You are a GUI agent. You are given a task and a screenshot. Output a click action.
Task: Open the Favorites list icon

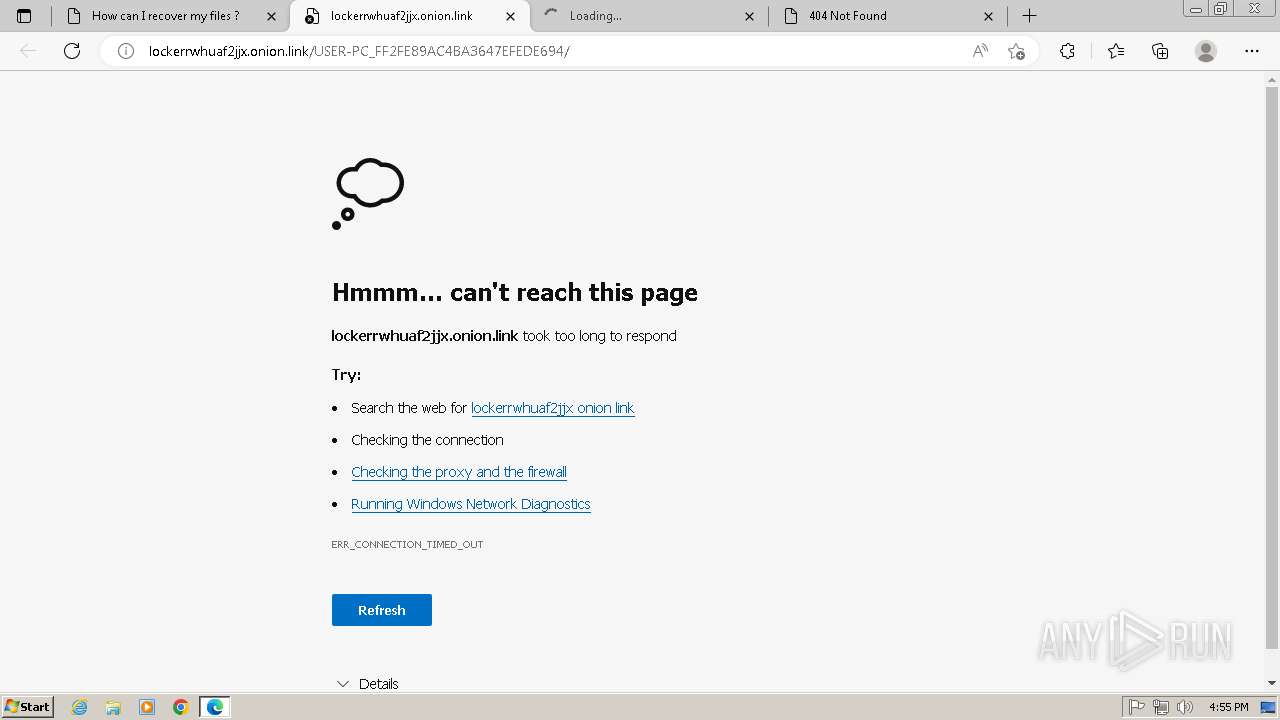click(x=1116, y=51)
